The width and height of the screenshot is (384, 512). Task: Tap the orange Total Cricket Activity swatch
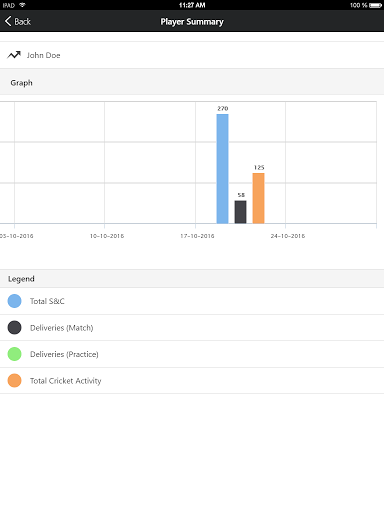[14, 381]
